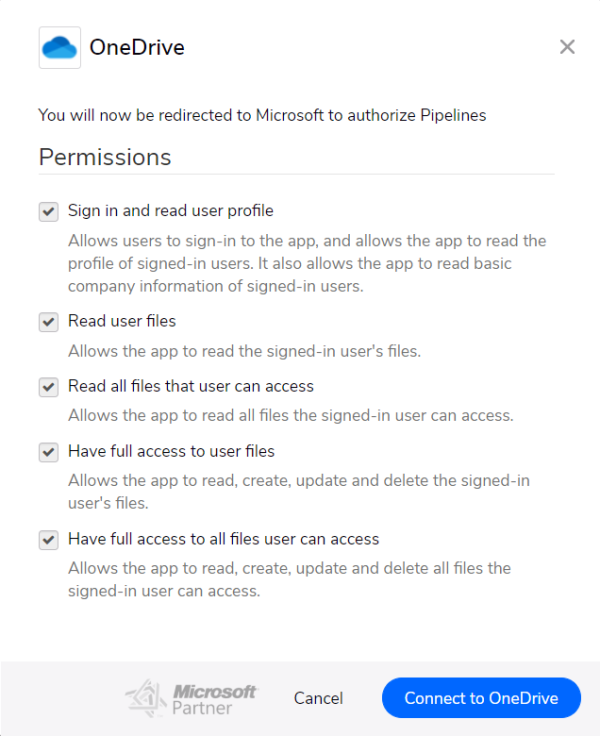The width and height of the screenshot is (600, 736).
Task: Click the description about reading signed-in user's files
Action: pyautogui.click(x=245, y=351)
